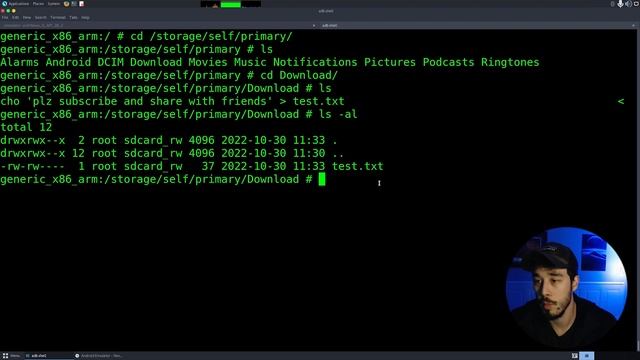This screenshot has height=360, width=640.
Task: Click the show desktop icon in bottom panel
Action: [575, 356]
